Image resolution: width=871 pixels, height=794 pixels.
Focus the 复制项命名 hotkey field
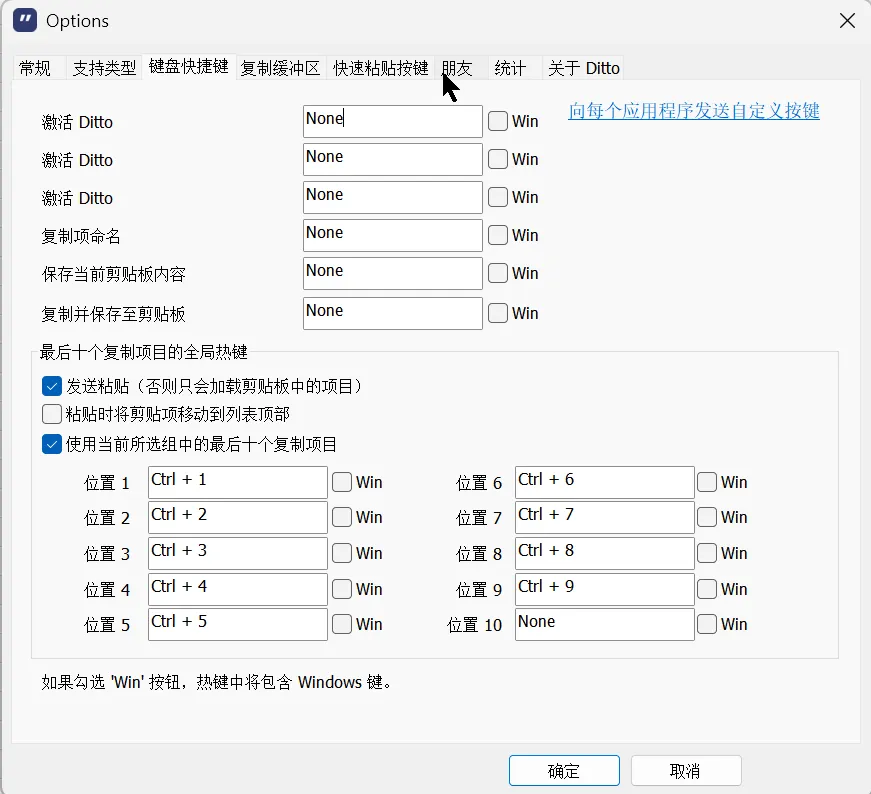point(393,235)
